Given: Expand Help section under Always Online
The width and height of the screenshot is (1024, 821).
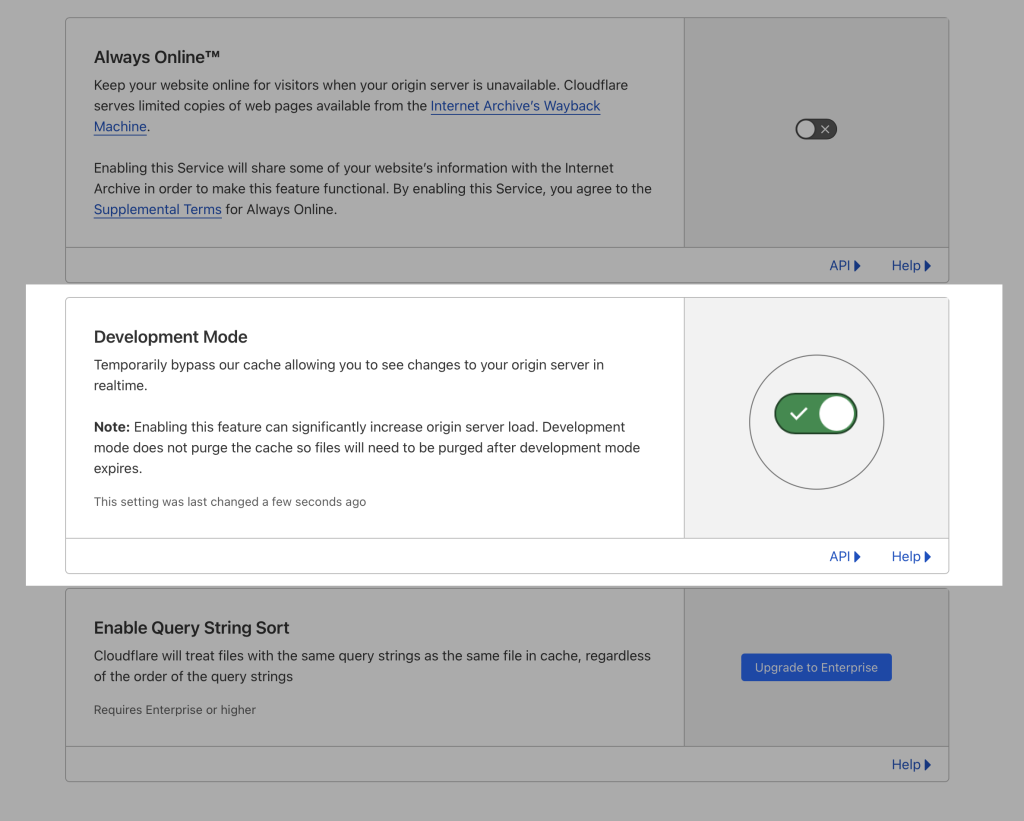Looking at the screenshot, I should (x=911, y=266).
